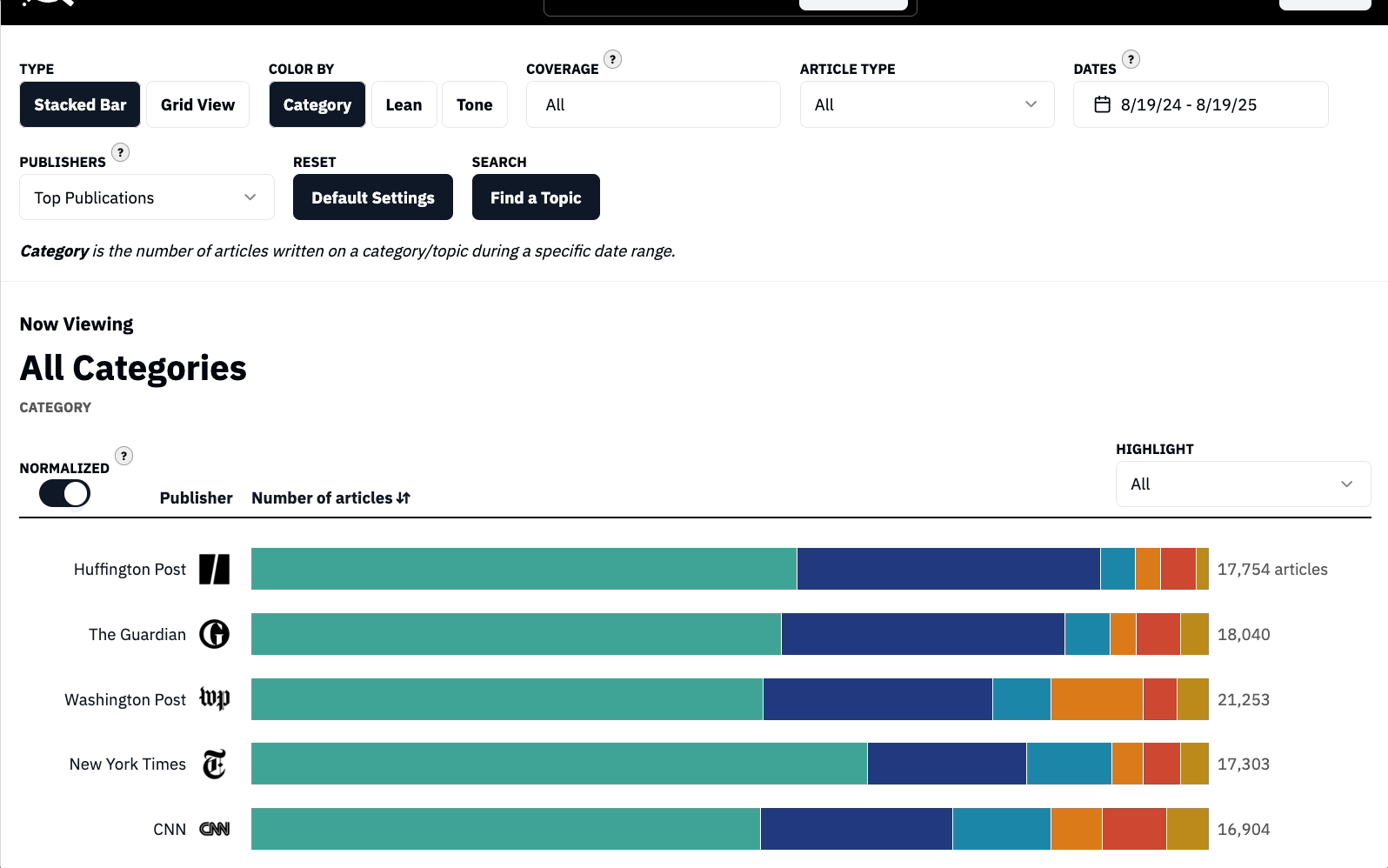The width and height of the screenshot is (1388, 868).
Task: Click the Normalized help question mark
Action: pyautogui.click(x=124, y=456)
